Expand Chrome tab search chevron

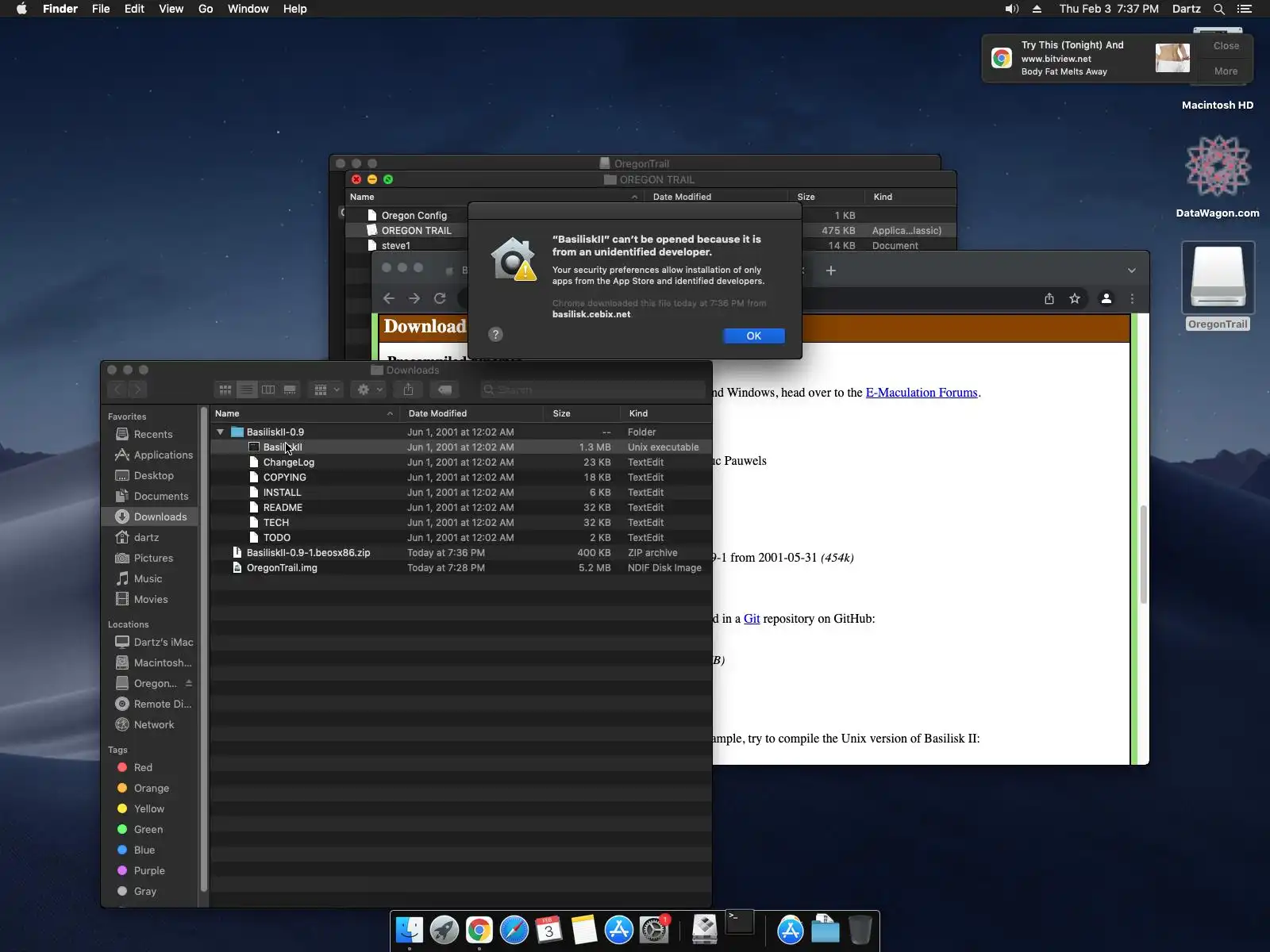point(1132,271)
